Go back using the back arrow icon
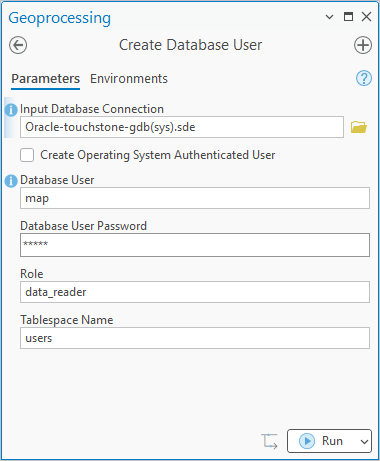The width and height of the screenshot is (380, 461). coord(18,45)
